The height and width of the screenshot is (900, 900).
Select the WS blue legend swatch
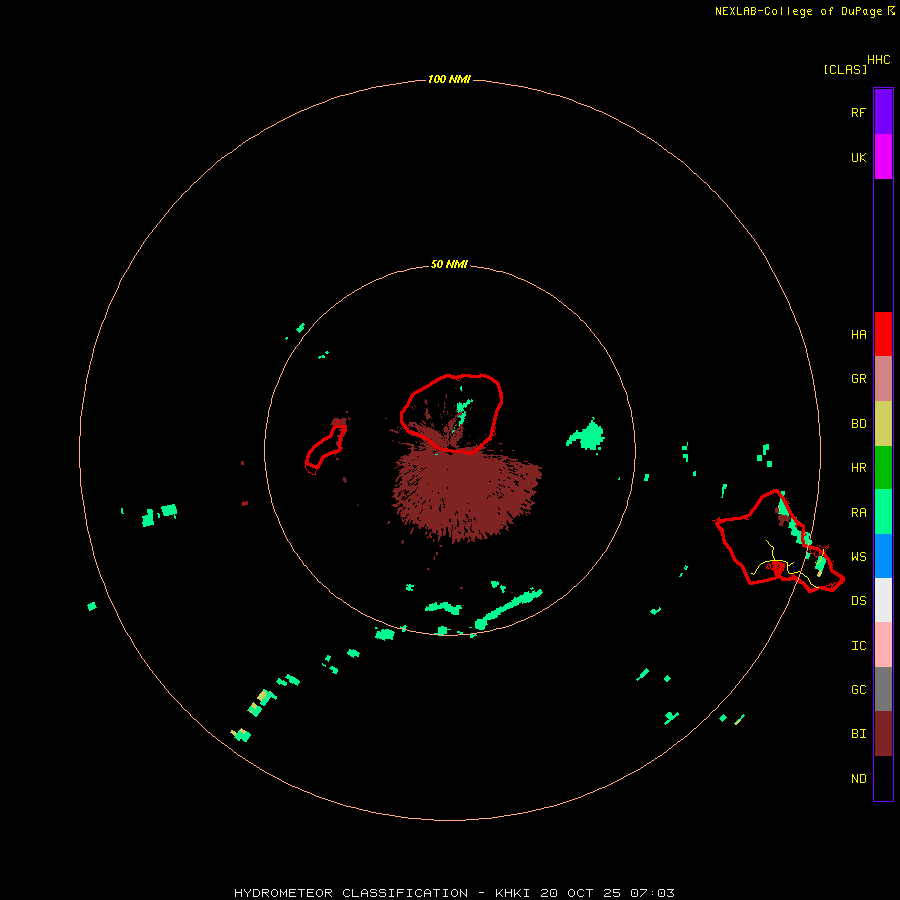point(883,556)
